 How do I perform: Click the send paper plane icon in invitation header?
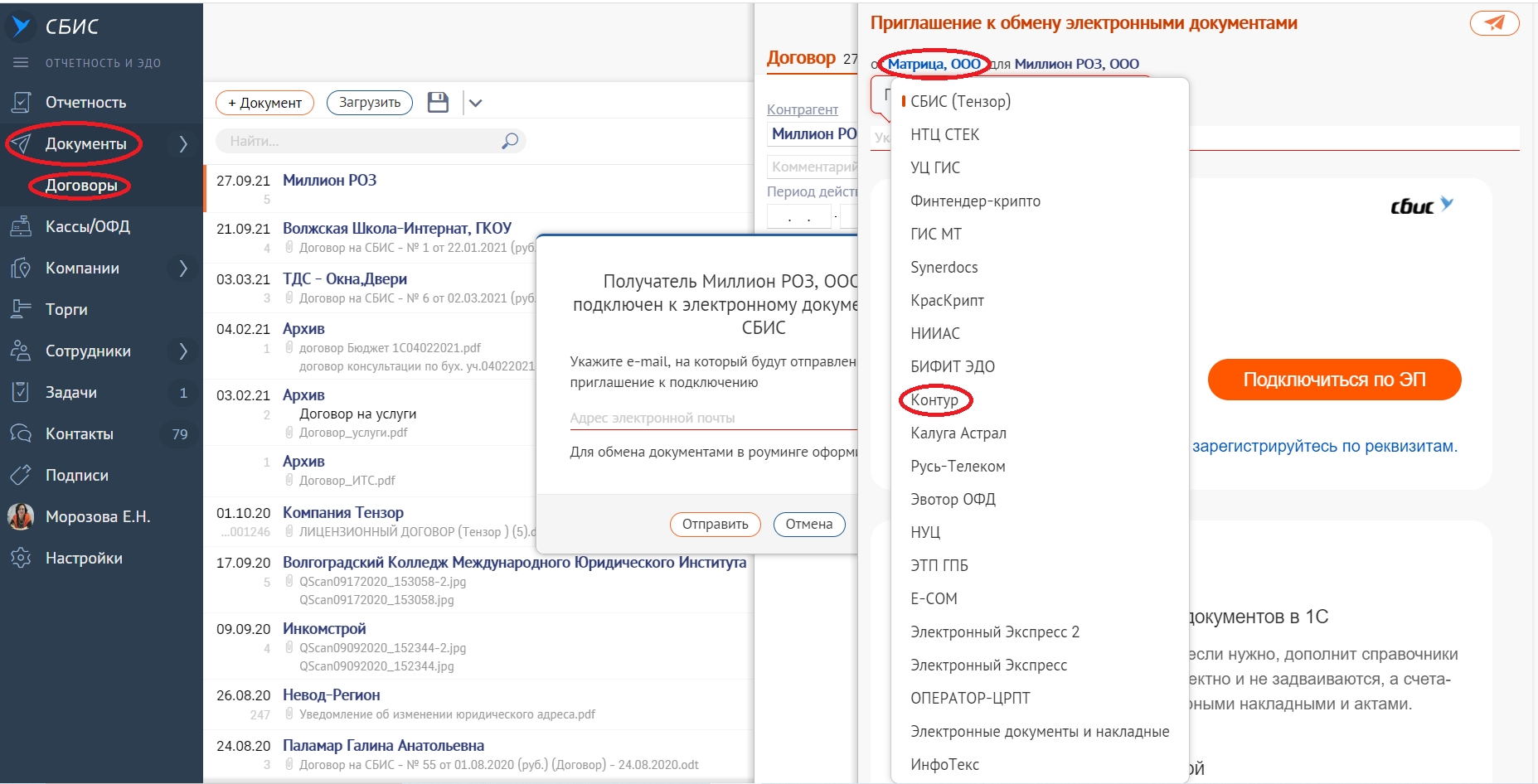click(1495, 23)
